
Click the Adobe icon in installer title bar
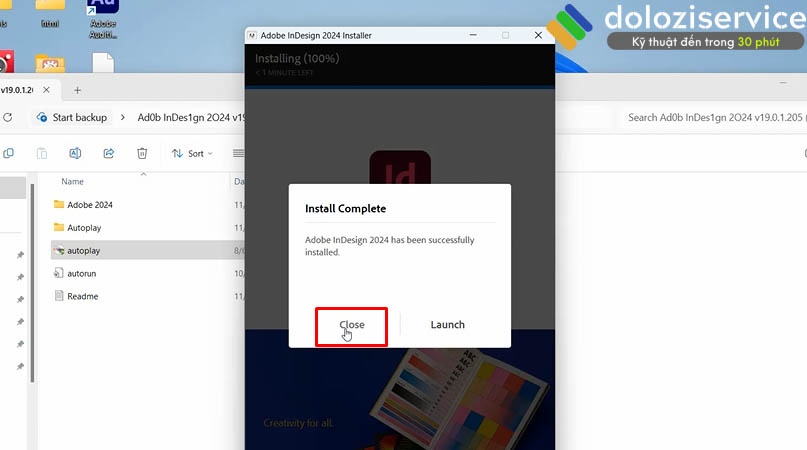pos(252,36)
